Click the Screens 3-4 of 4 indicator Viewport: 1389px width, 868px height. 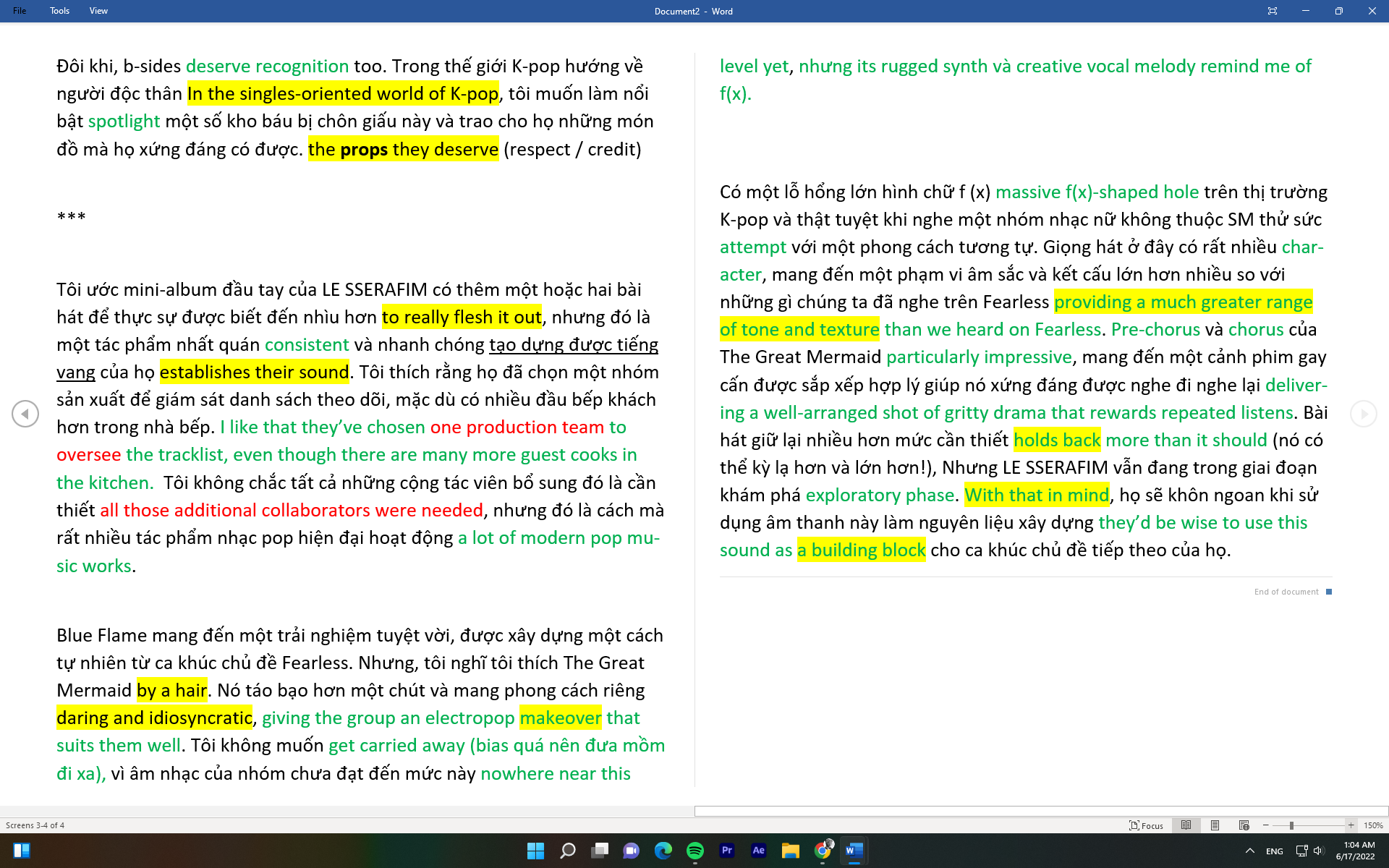click(35, 825)
